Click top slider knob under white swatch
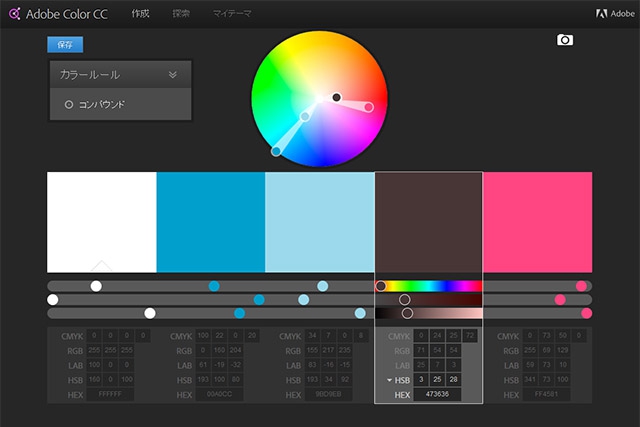The image size is (640, 427). point(96,286)
